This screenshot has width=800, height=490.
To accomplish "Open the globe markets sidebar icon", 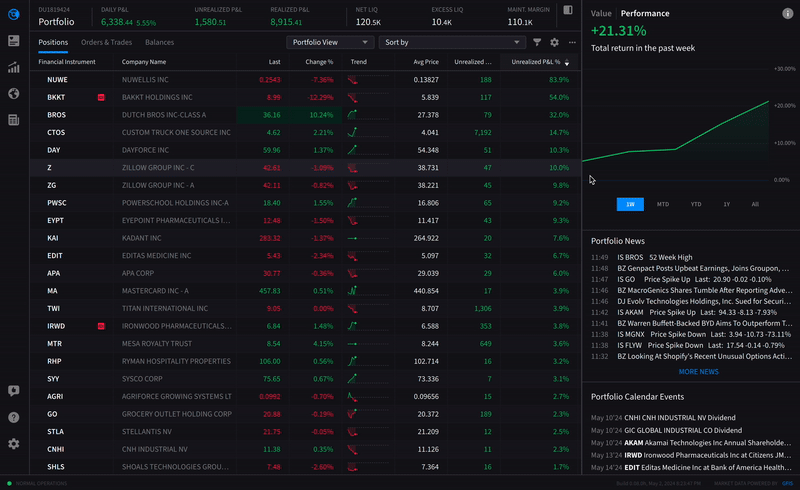I will (x=14, y=93).
